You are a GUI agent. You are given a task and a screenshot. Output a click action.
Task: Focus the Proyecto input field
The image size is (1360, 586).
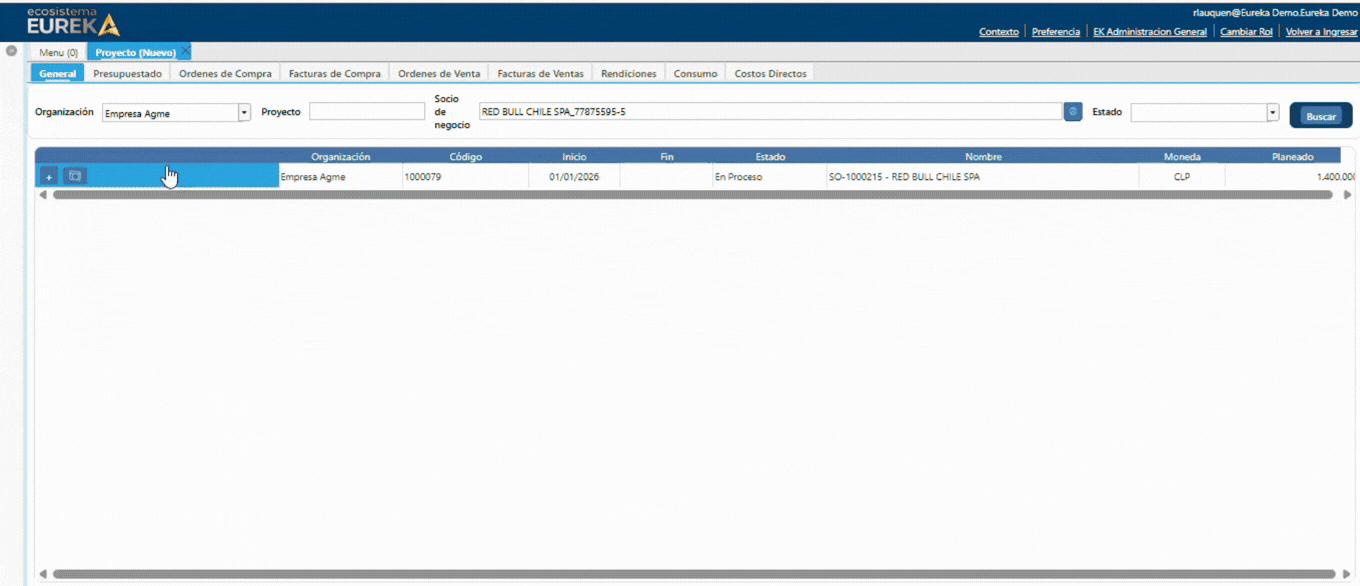tap(367, 112)
